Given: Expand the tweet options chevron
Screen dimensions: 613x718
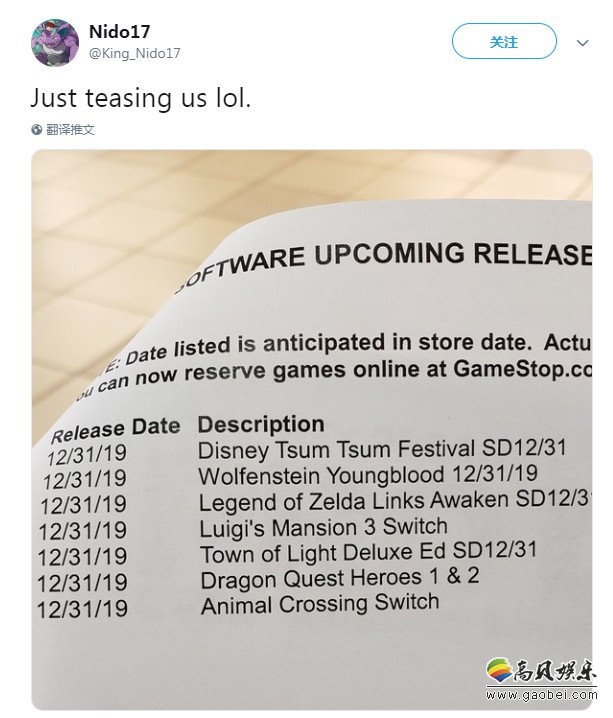Looking at the screenshot, I should (x=583, y=43).
